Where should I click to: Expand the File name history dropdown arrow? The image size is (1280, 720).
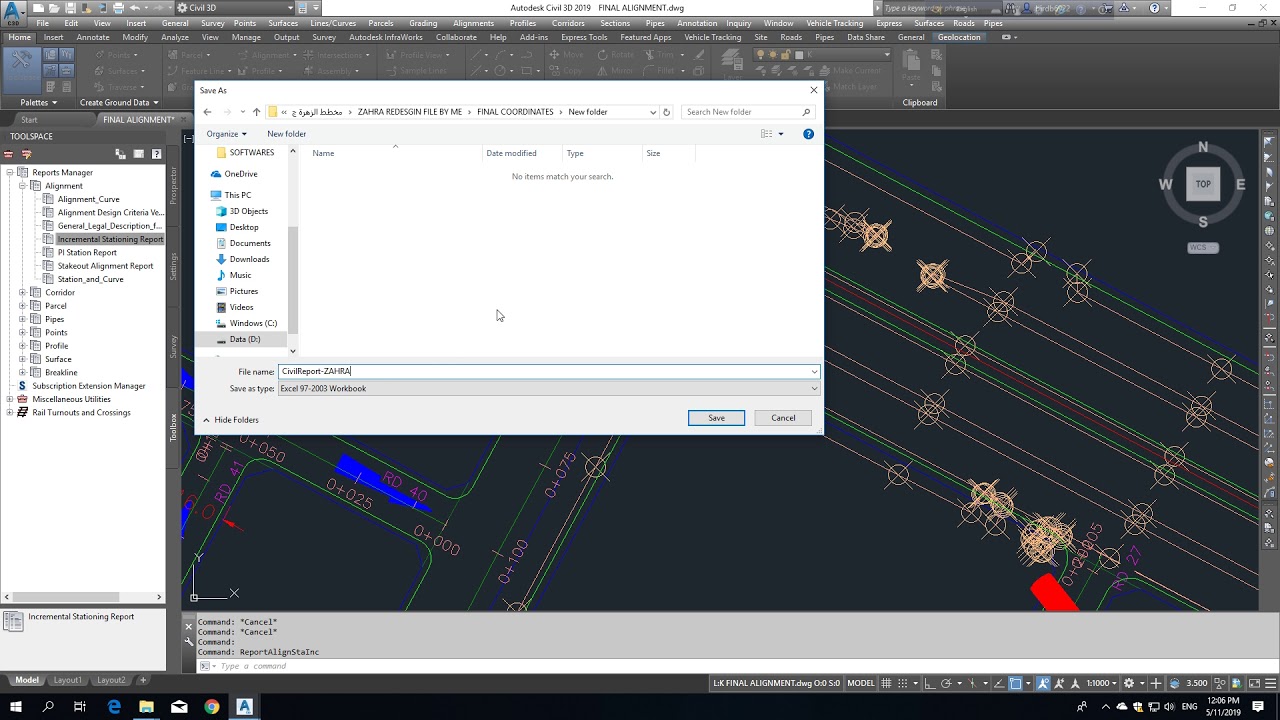point(814,371)
